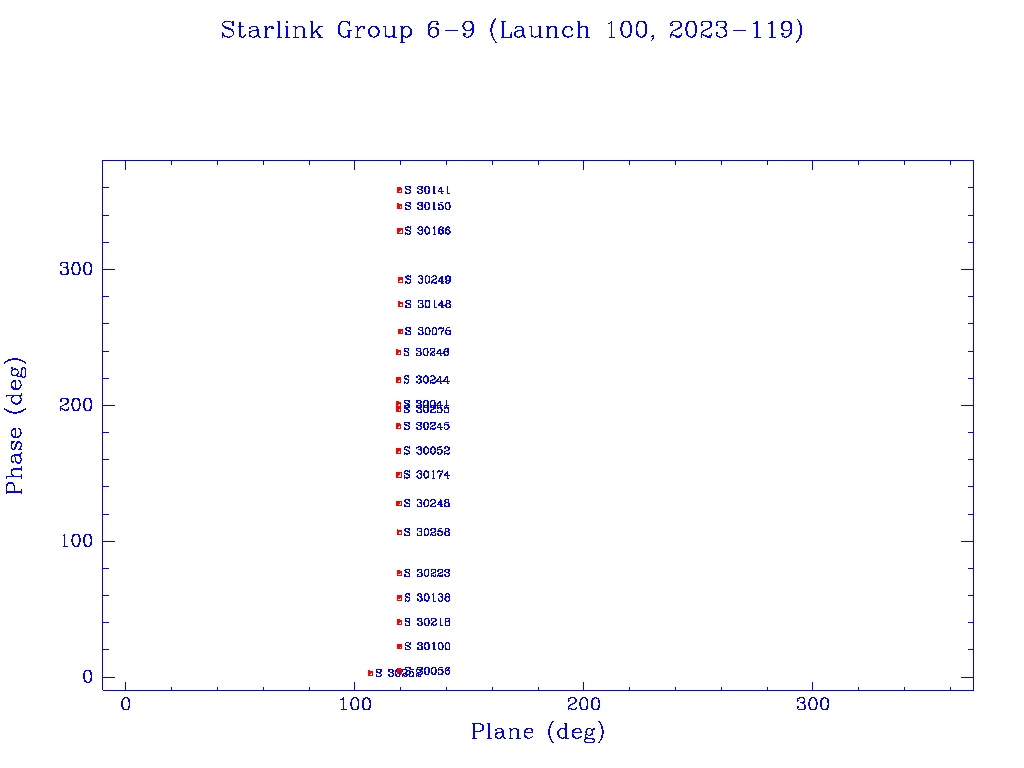This screenshot has height=768, width=1024.
Task: Select the "S 30223" satellite label
Action: pos(426,573)
